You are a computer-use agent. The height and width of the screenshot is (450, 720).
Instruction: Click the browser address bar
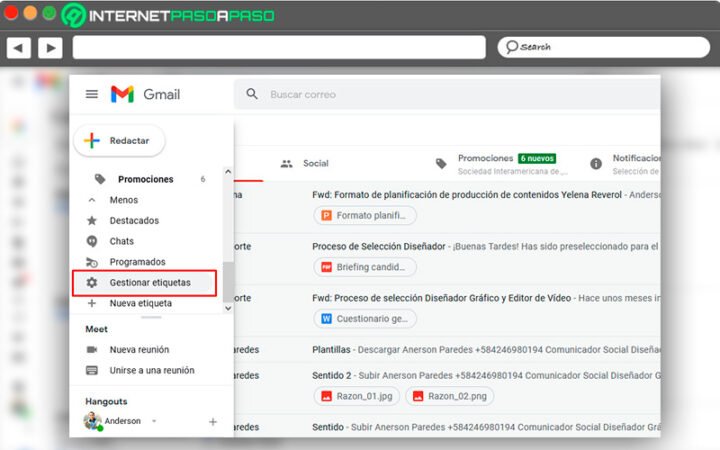pos(279,47)
